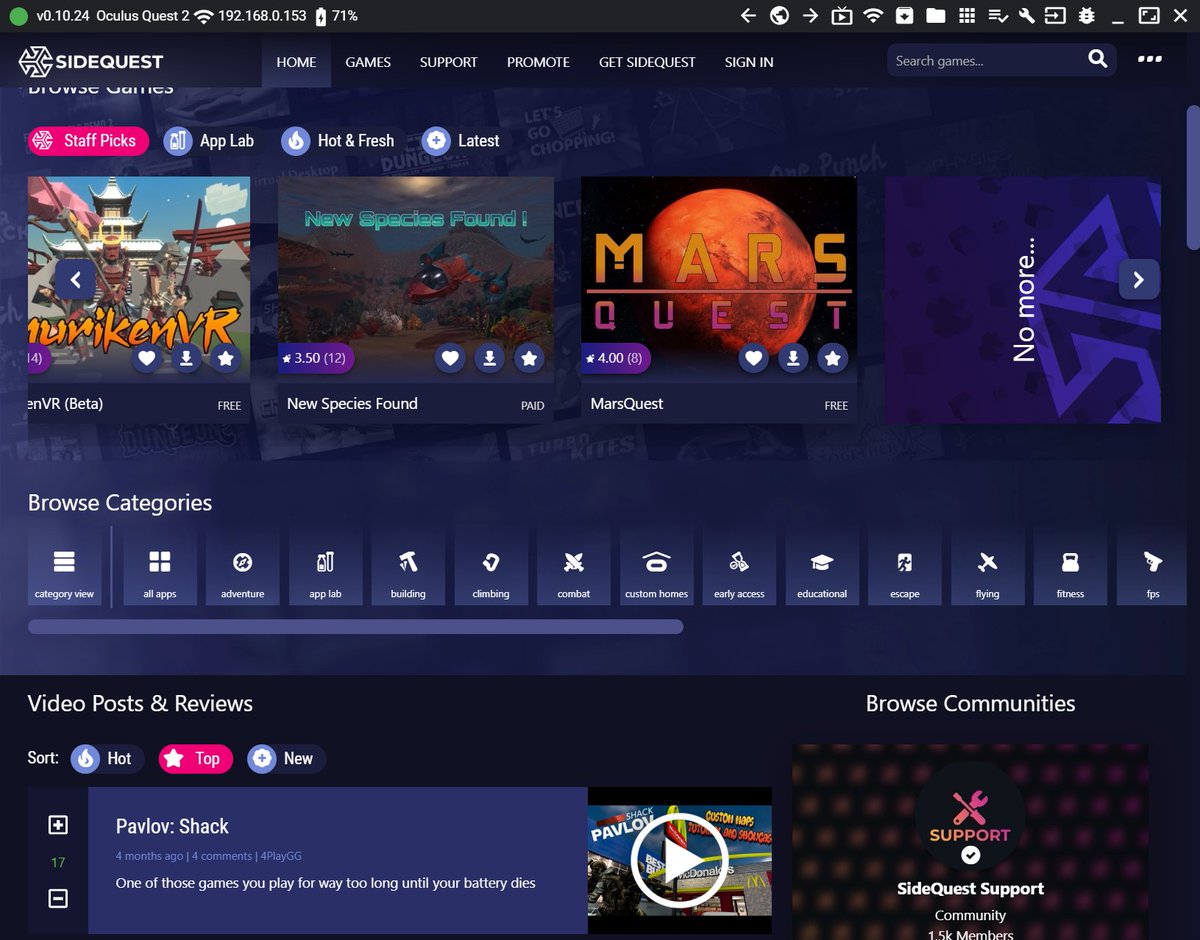Open the combat category
1200x940 pixels.
click(574, 567)
